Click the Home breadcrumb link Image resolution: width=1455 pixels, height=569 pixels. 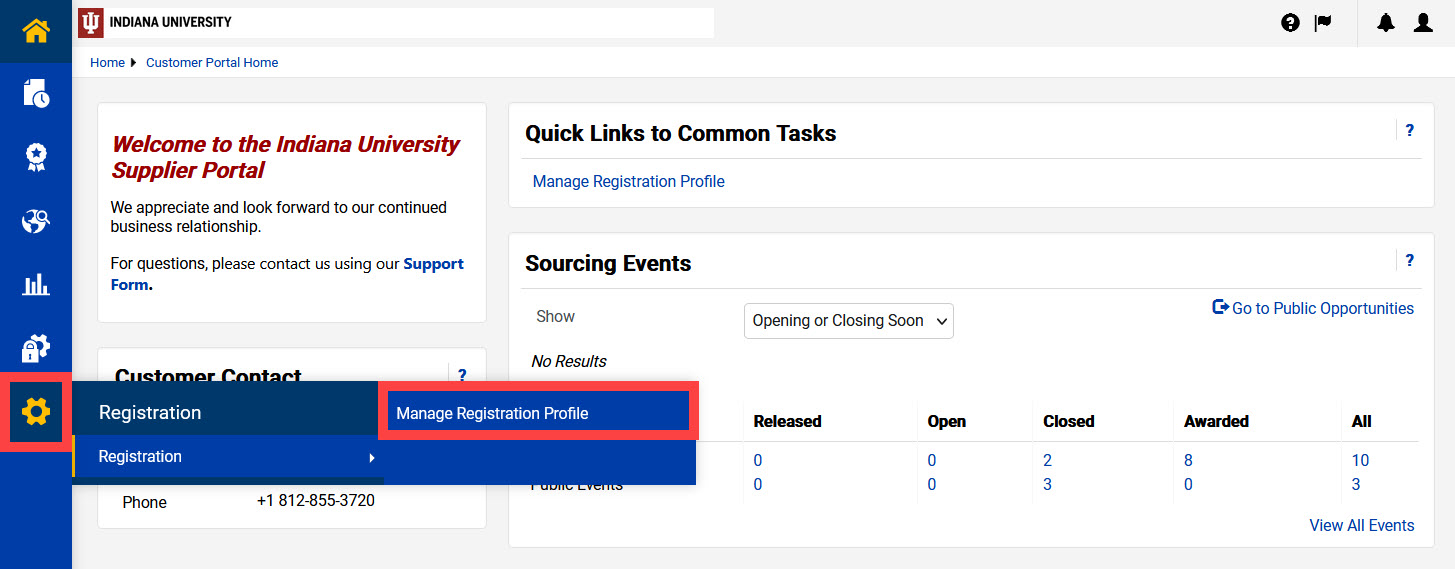(x=107, y=63)
